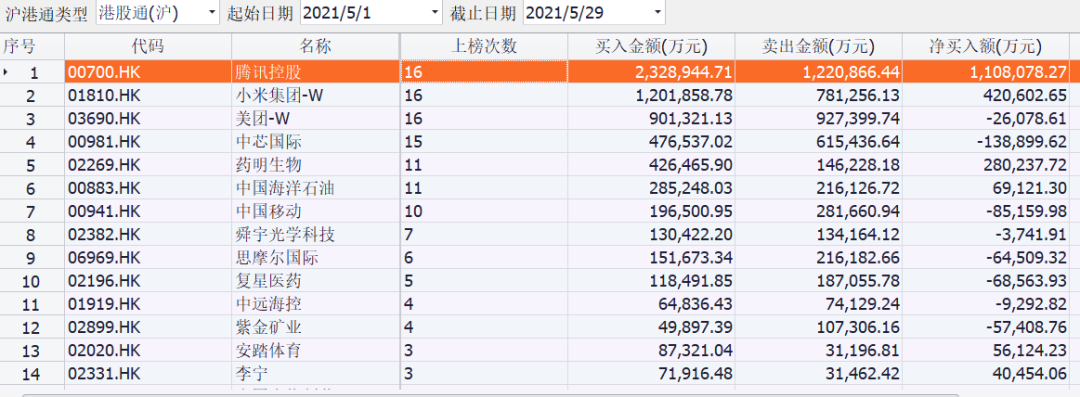Select net buy value 420,602.65
1080x397 pixels.
[x=986, y=95]
